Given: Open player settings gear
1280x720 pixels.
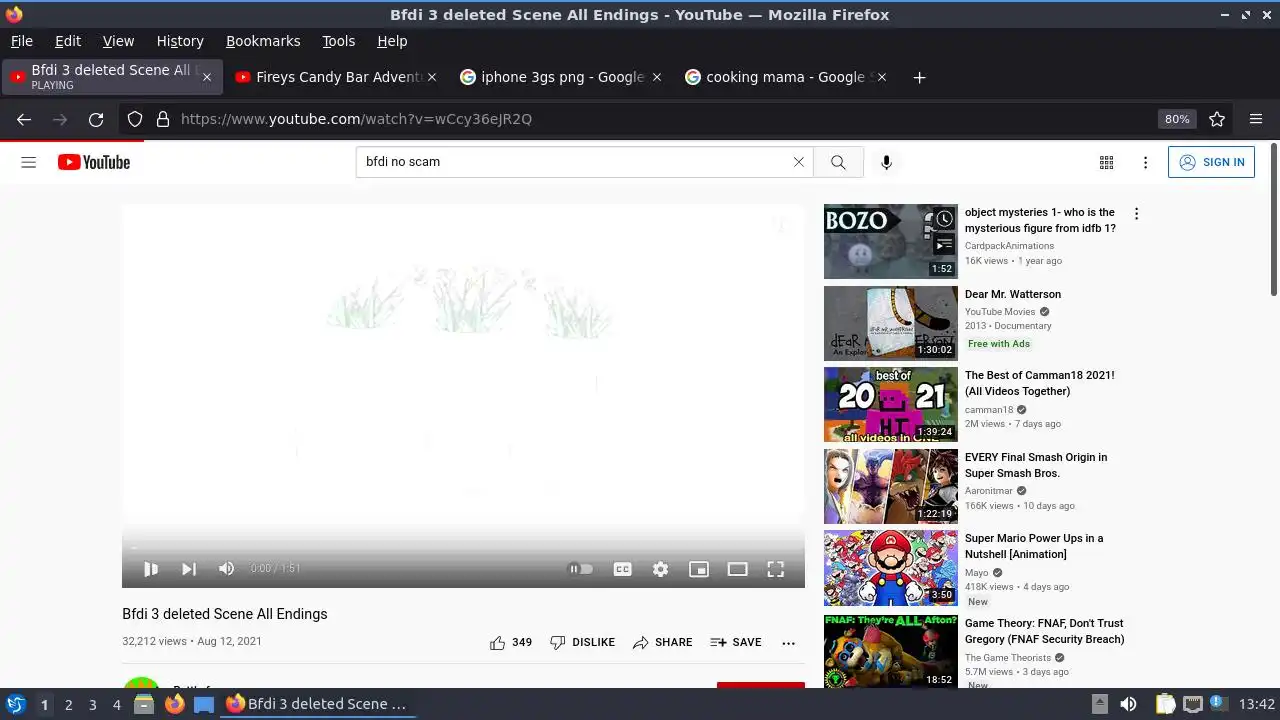Looking at the screenshot, I should coord(660,569).
